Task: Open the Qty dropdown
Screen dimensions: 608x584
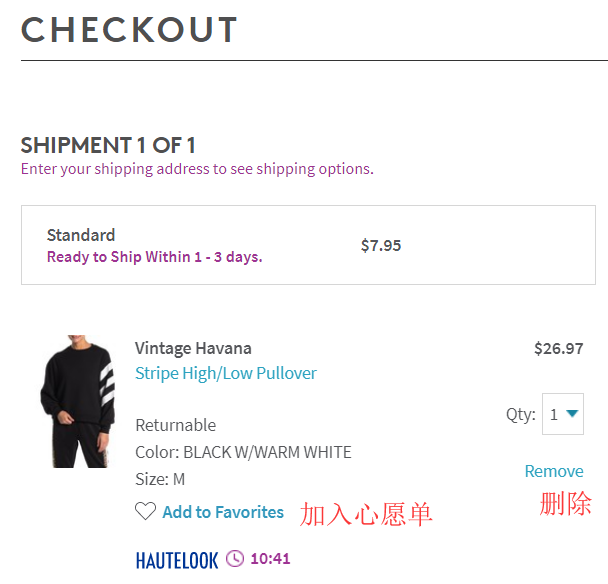Action: tap(563, 414)
